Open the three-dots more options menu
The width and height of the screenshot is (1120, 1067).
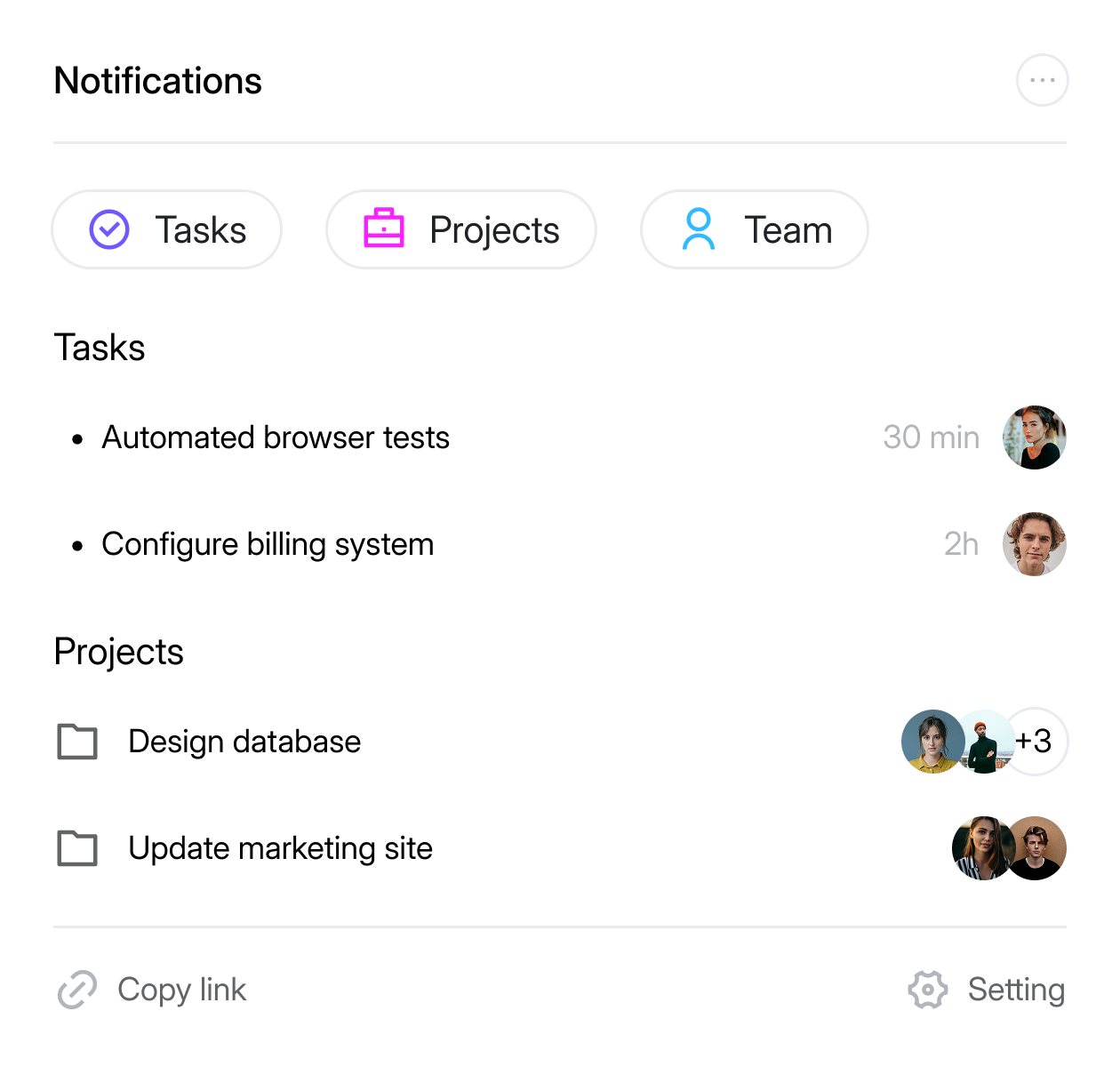(x=1042, y=80)
